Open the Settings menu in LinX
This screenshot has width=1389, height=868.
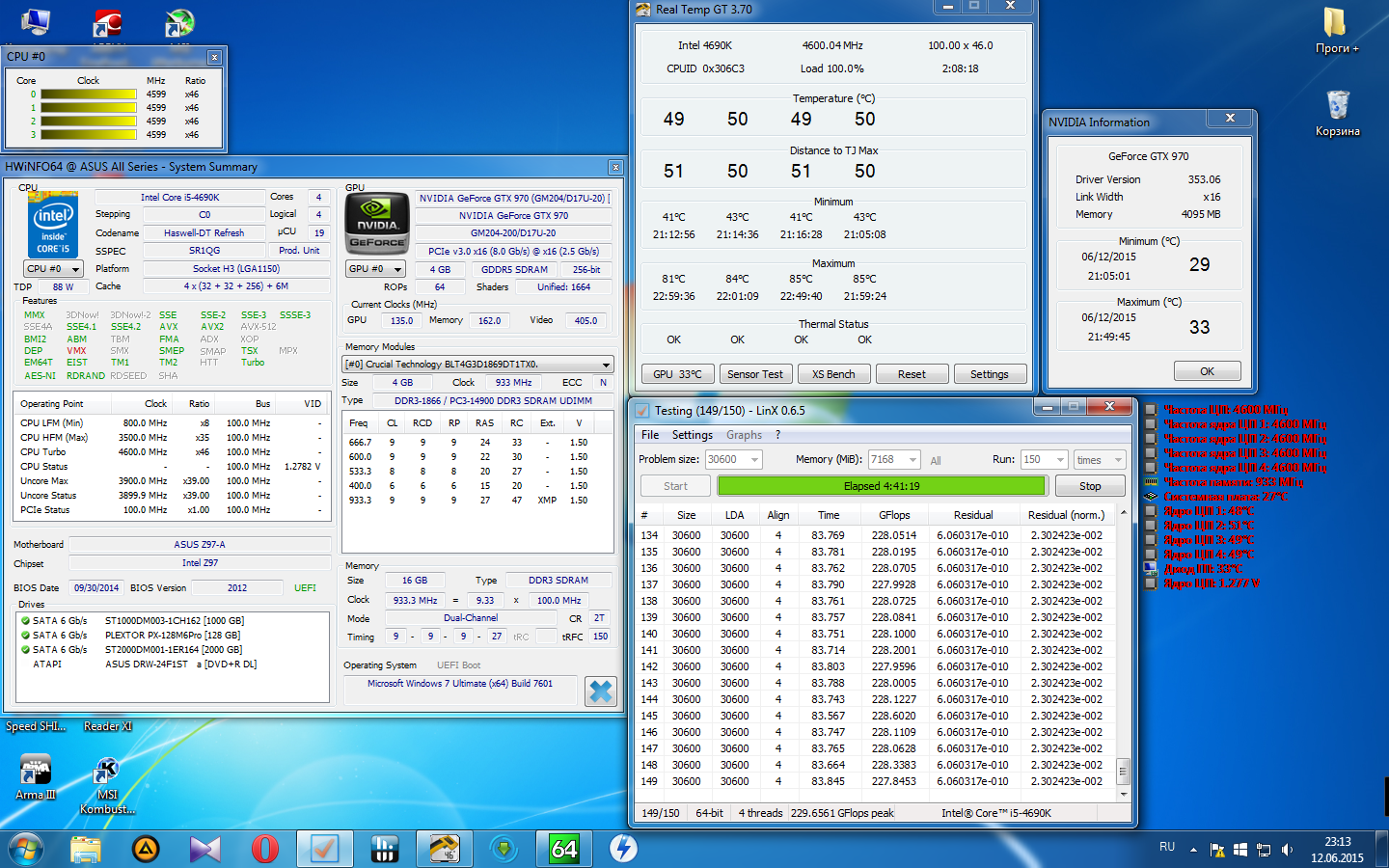click(692, 435)
